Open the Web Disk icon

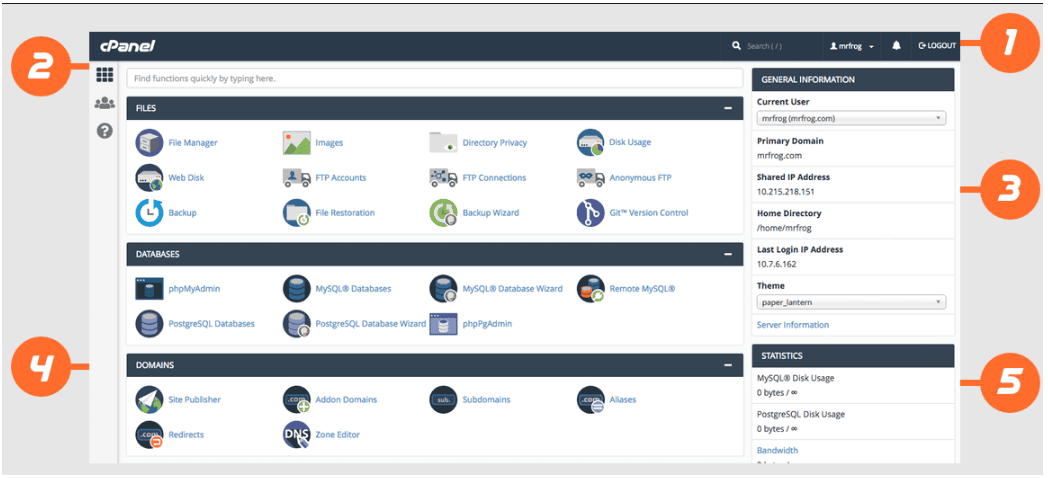(149, 178)
